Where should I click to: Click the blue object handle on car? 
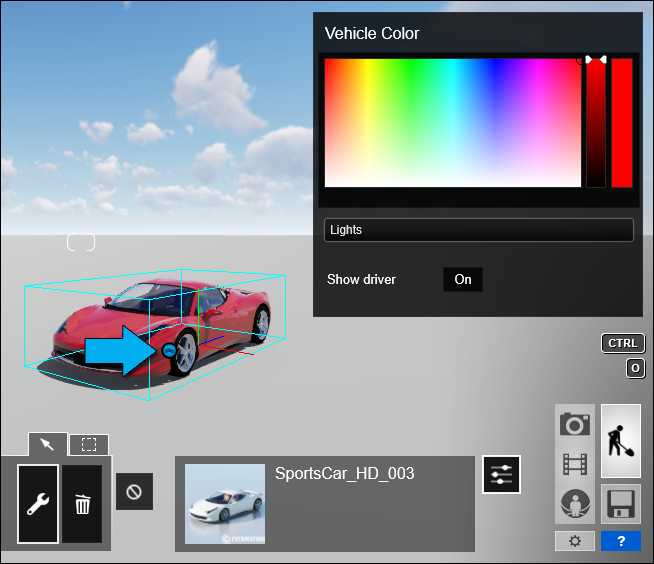point(169,351)
